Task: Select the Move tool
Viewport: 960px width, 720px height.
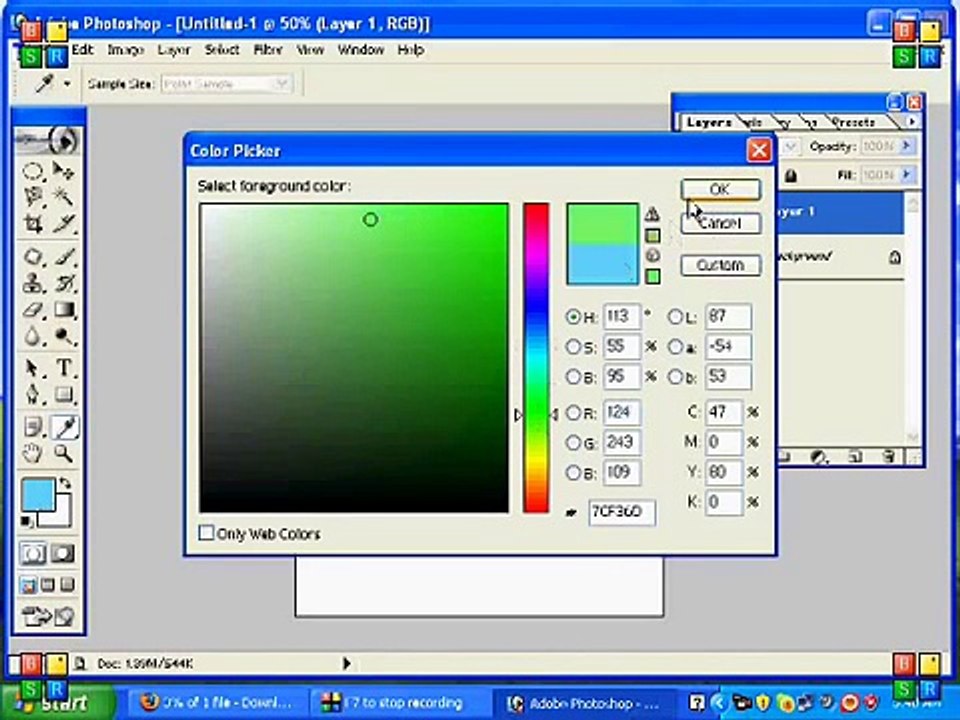Action: 64,171
